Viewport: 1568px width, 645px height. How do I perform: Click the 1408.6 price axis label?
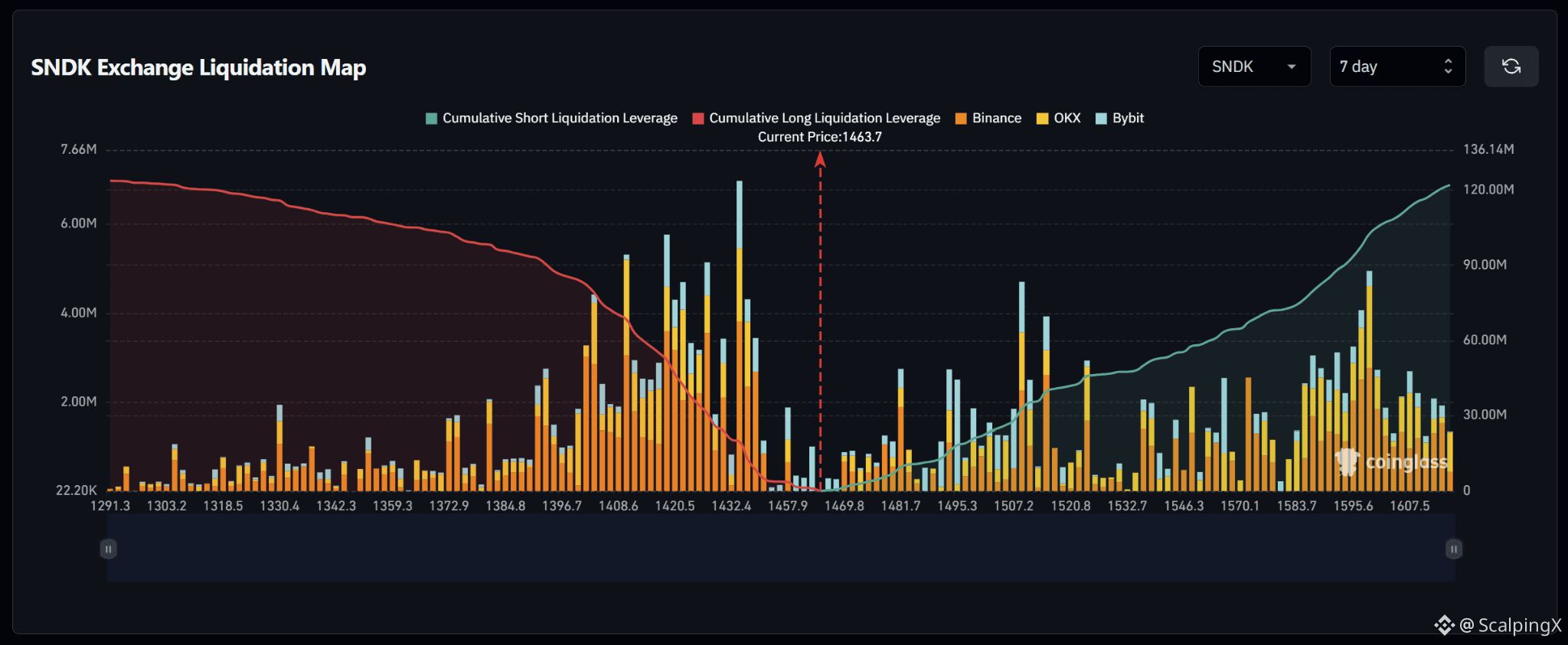coord(619,506)
